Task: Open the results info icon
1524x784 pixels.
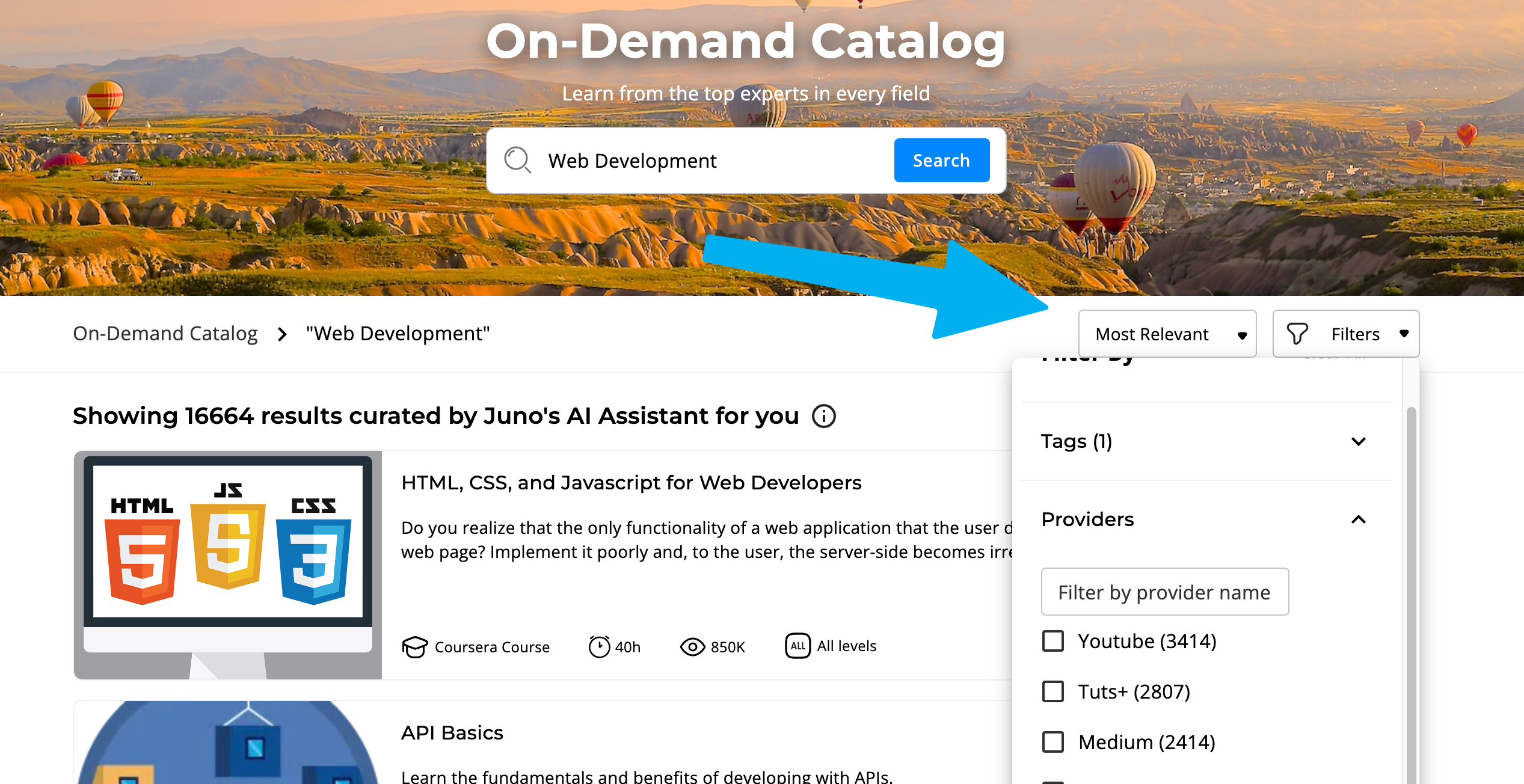Action: pos(823,416)
